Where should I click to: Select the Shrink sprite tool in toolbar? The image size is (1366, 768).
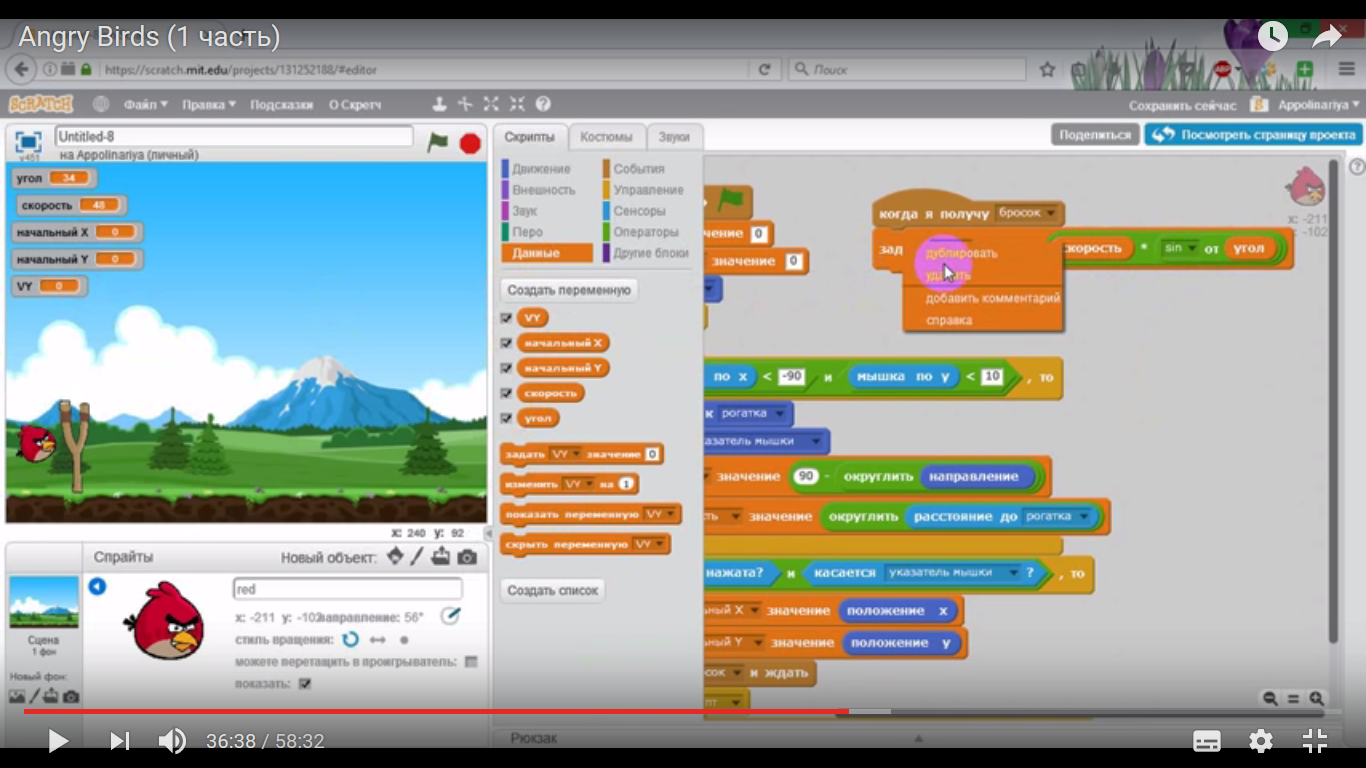517,104
